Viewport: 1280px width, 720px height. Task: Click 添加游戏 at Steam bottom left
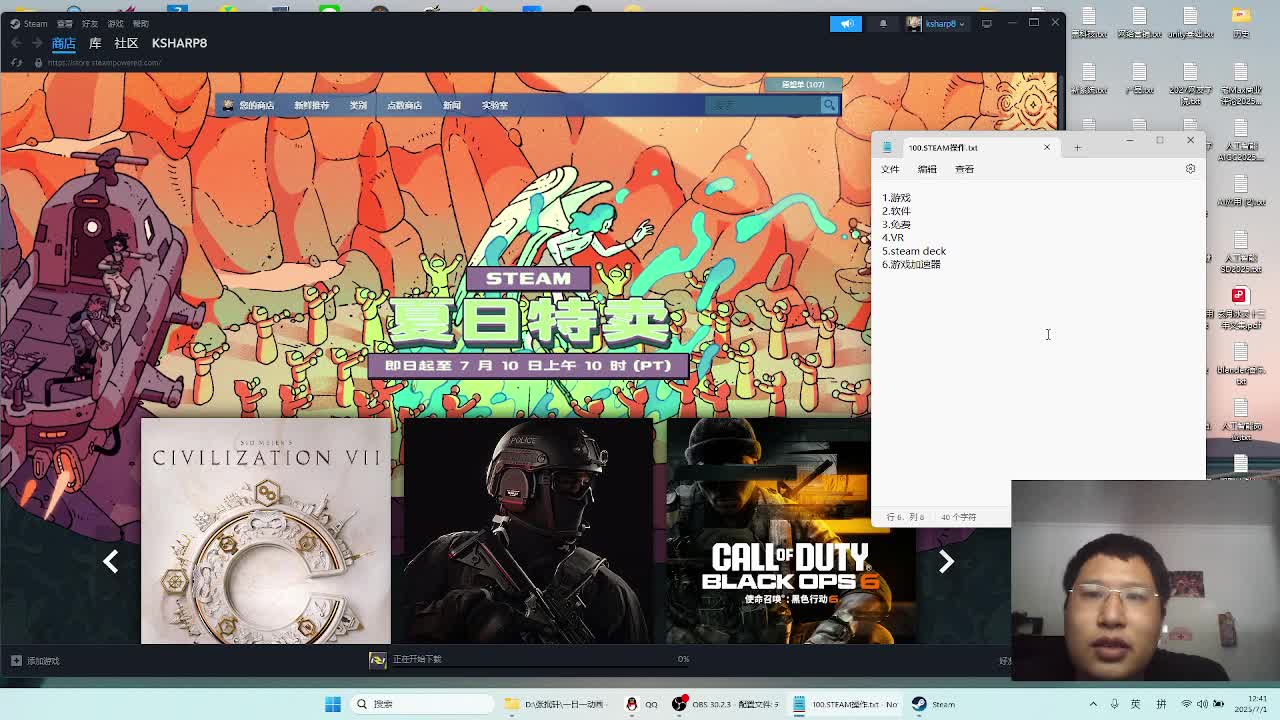[35, 661]
